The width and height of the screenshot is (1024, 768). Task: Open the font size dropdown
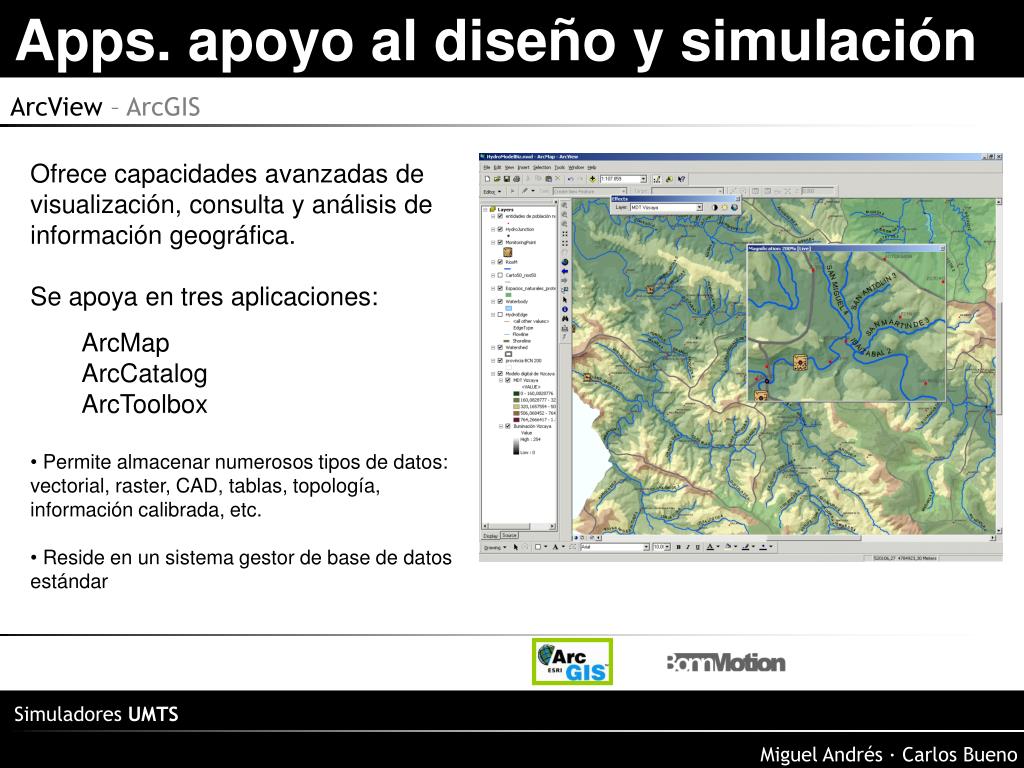[667, 547]
